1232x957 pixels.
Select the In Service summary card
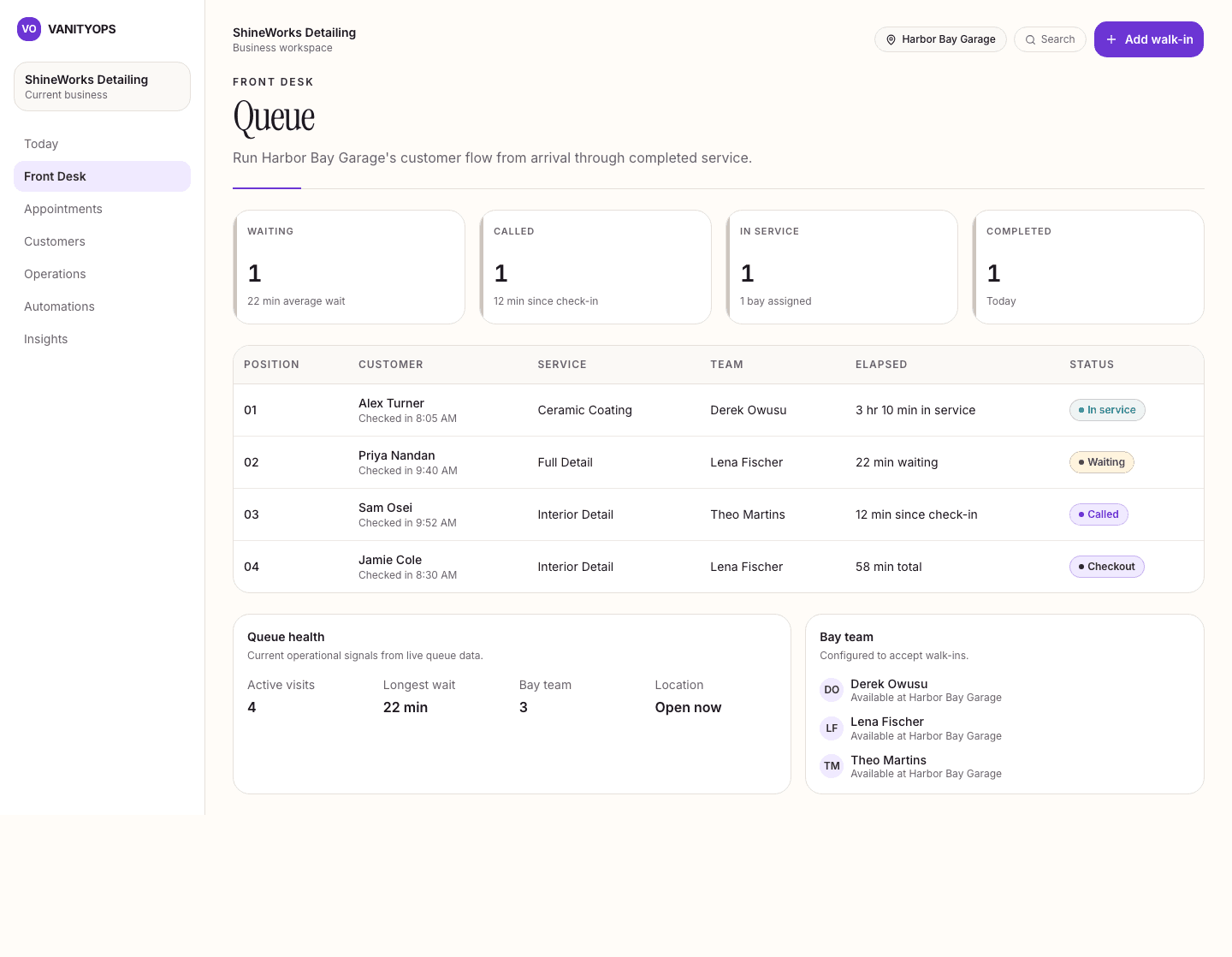[x=842, y=267]
